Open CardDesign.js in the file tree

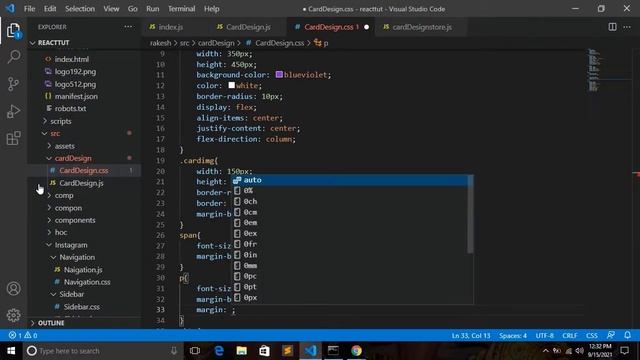coord(81,183)
